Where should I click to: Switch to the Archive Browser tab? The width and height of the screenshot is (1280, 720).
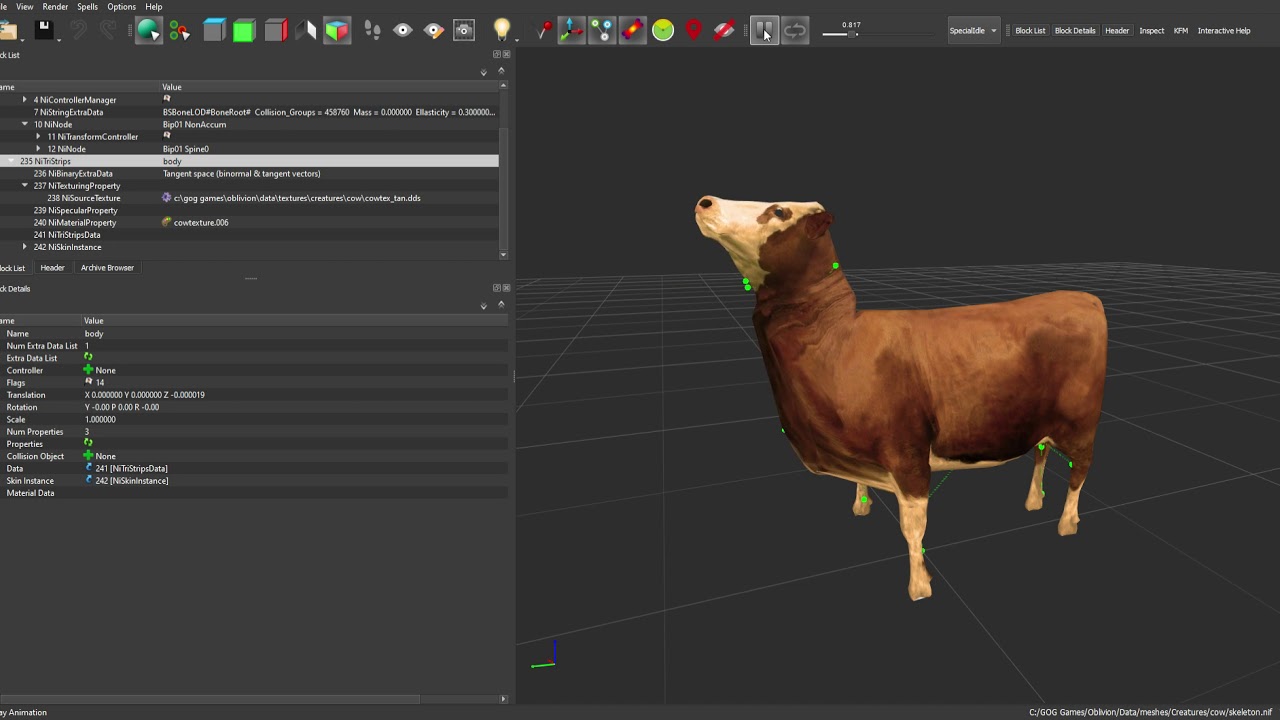click(x=107, y=268)
